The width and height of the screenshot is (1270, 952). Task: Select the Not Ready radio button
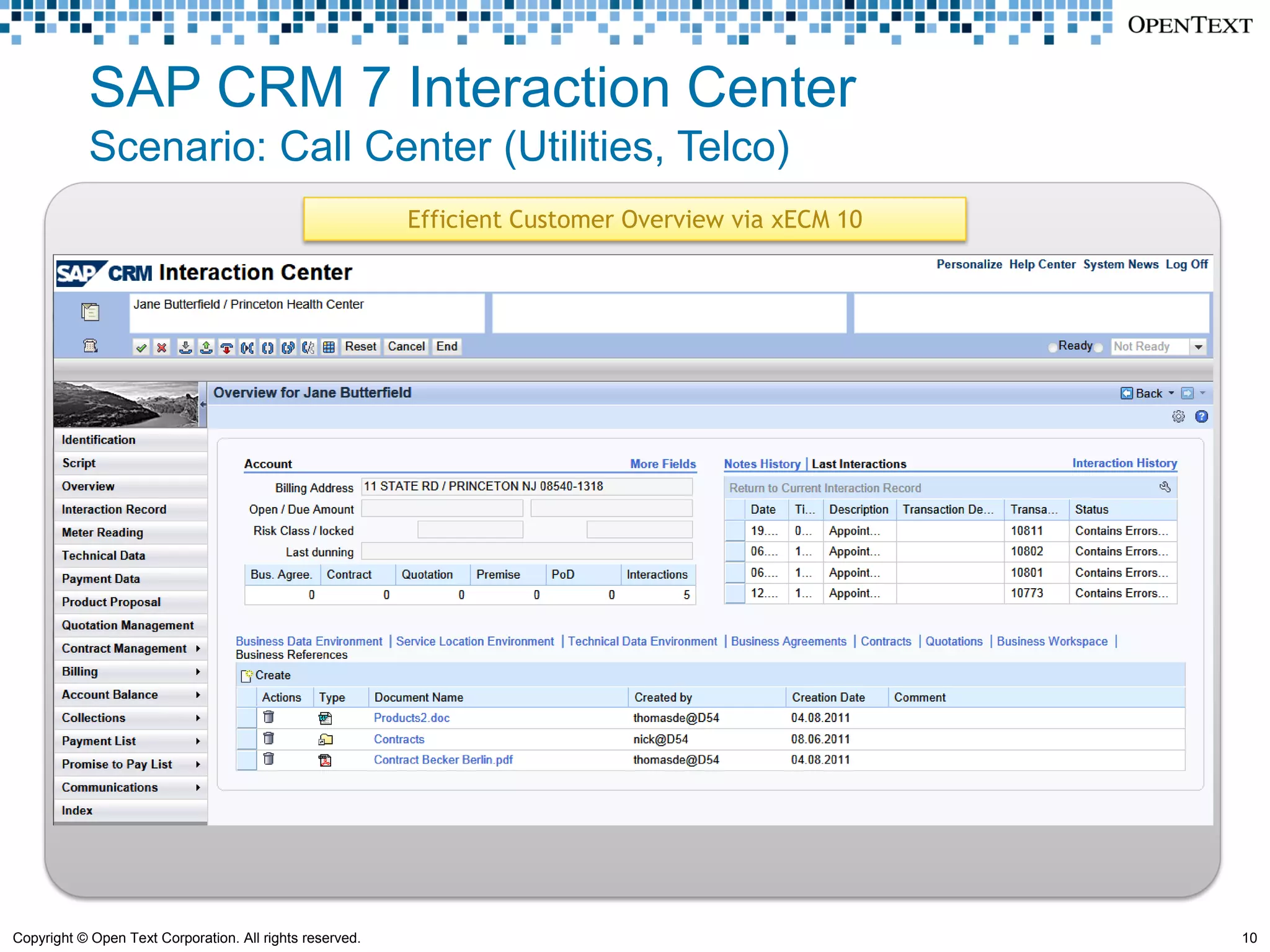point(1099,347)
